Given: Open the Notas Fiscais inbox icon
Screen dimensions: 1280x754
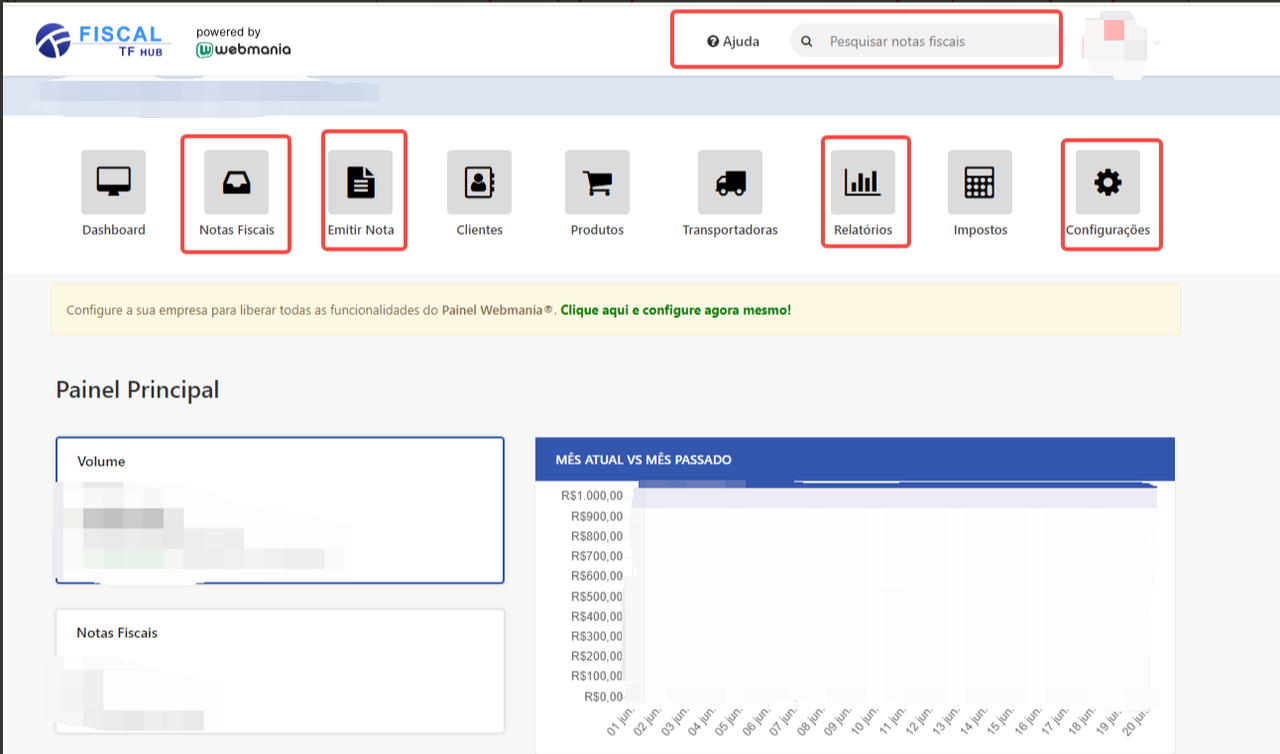Looking at the screenshot, I should 236,182.
